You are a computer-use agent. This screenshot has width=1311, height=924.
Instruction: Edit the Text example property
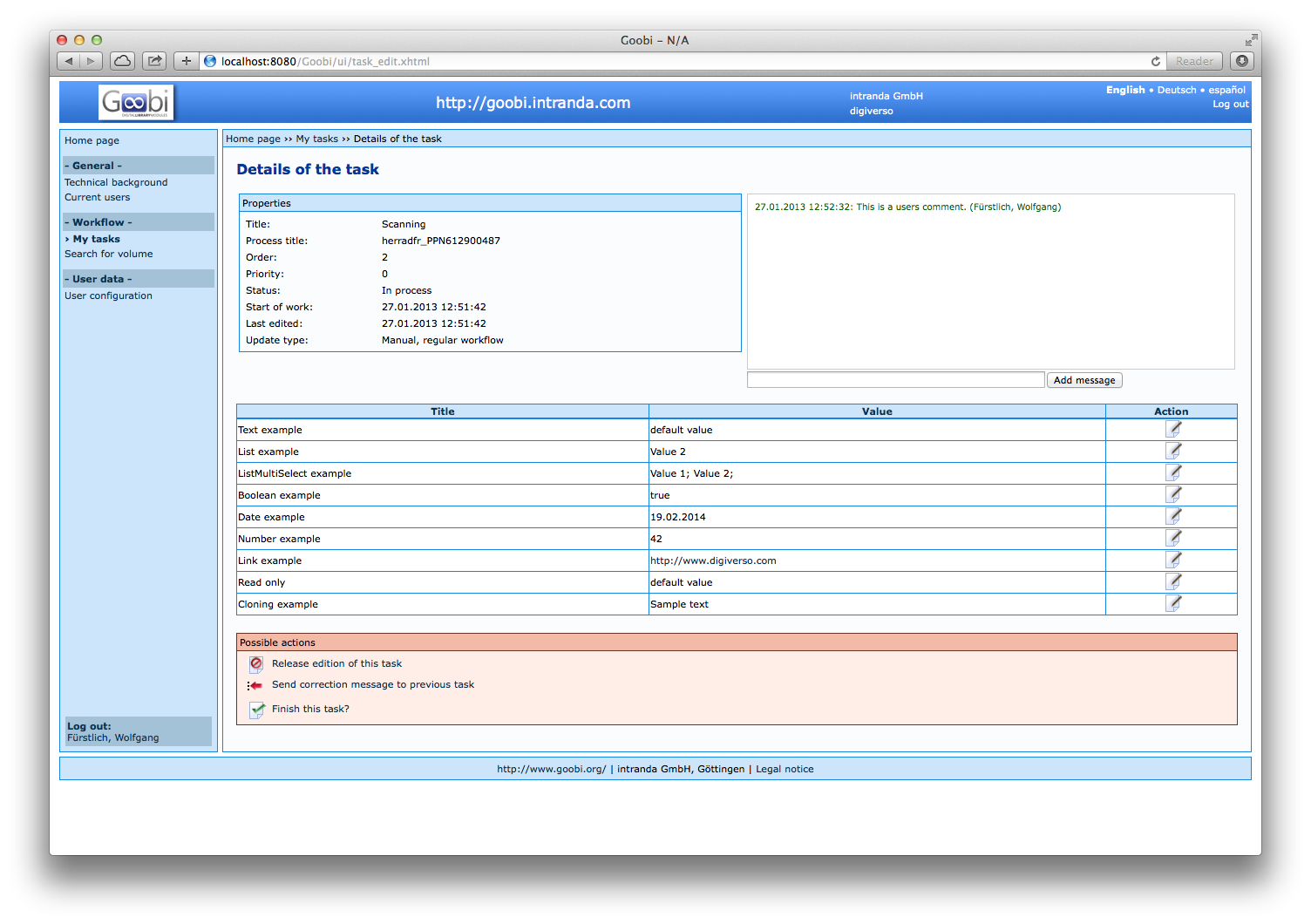(1173, 429)
